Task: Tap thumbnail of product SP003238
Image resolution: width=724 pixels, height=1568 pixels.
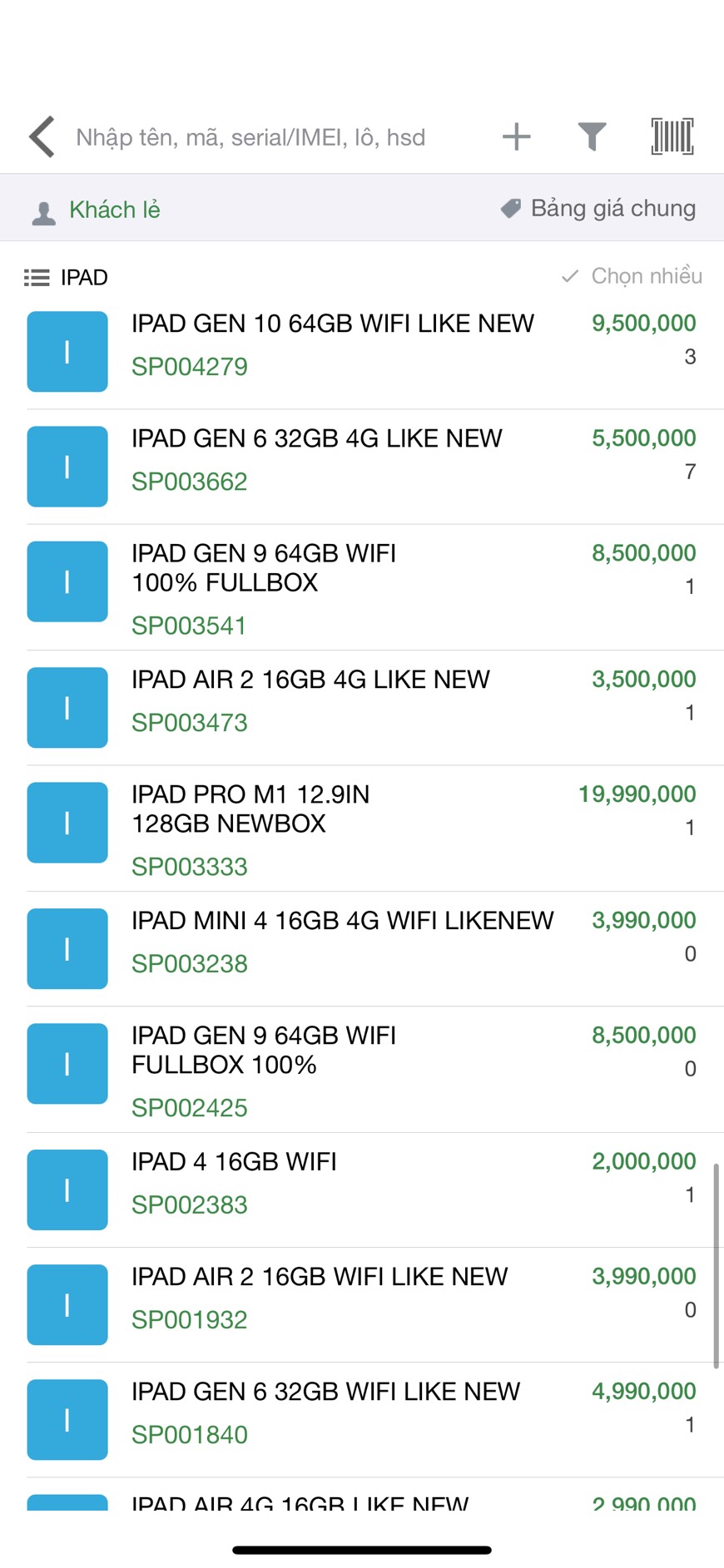Action: pyautogui.click(x=67, y=949)
